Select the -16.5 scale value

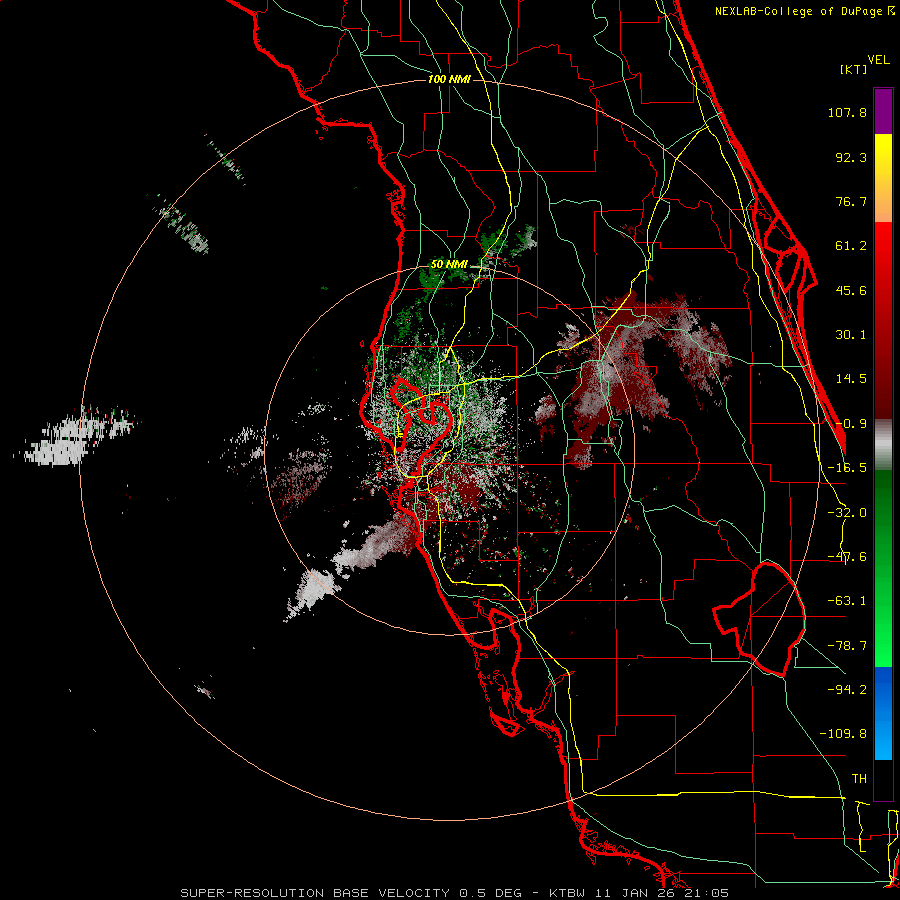(x=847, y=468)
